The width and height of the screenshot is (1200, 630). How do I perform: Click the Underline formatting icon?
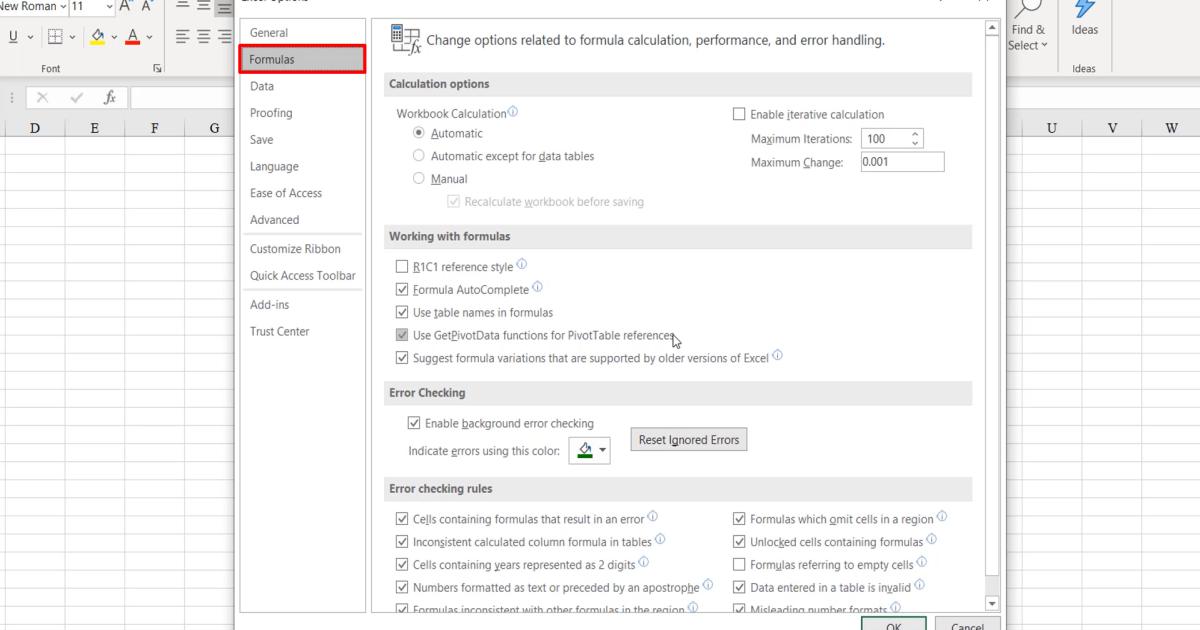13,37
